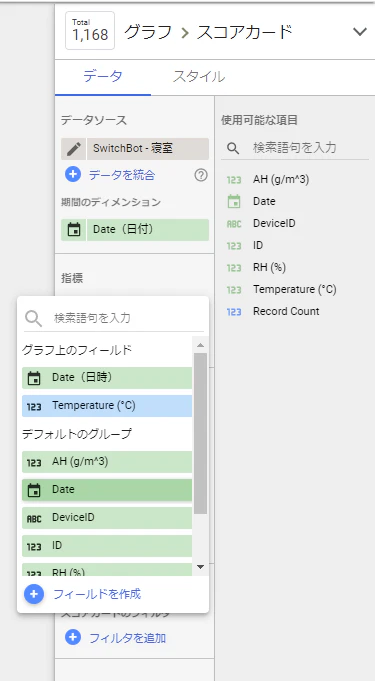Click ABC icon on popup DeviceID row

(34, 519)
